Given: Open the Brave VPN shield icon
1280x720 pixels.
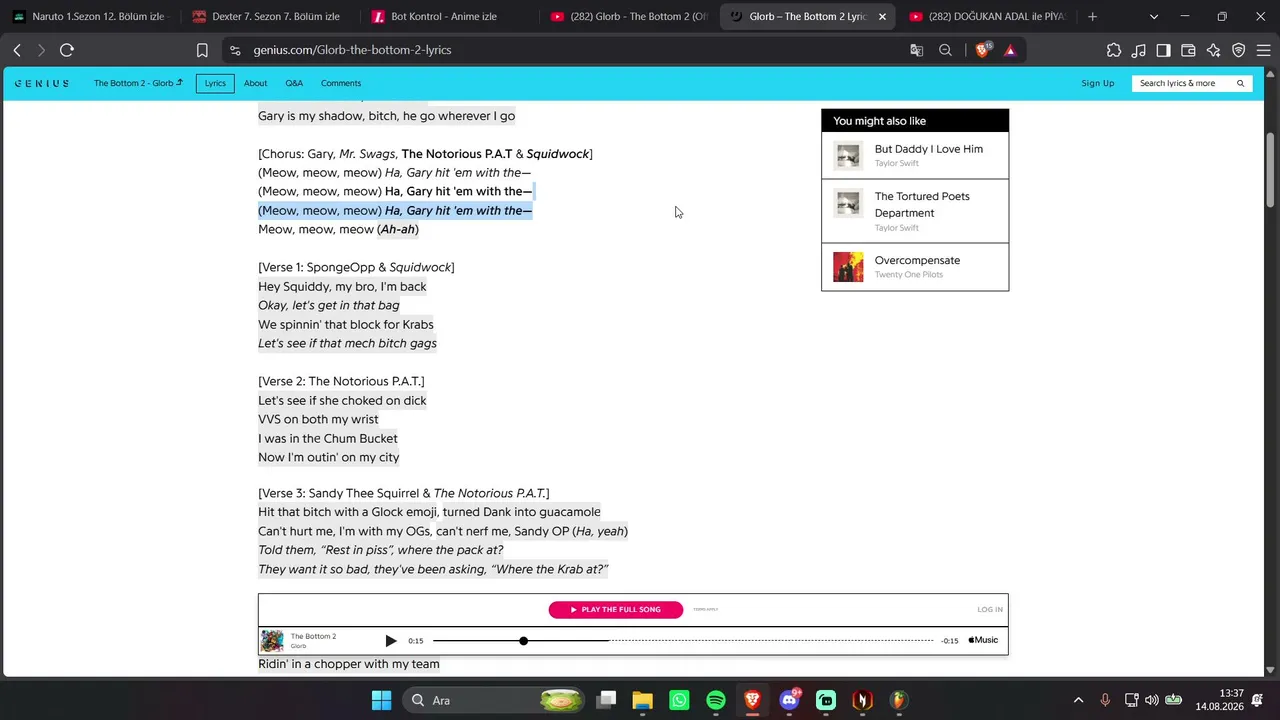Looking at the screenshot, I should (x=1239, y=50).
